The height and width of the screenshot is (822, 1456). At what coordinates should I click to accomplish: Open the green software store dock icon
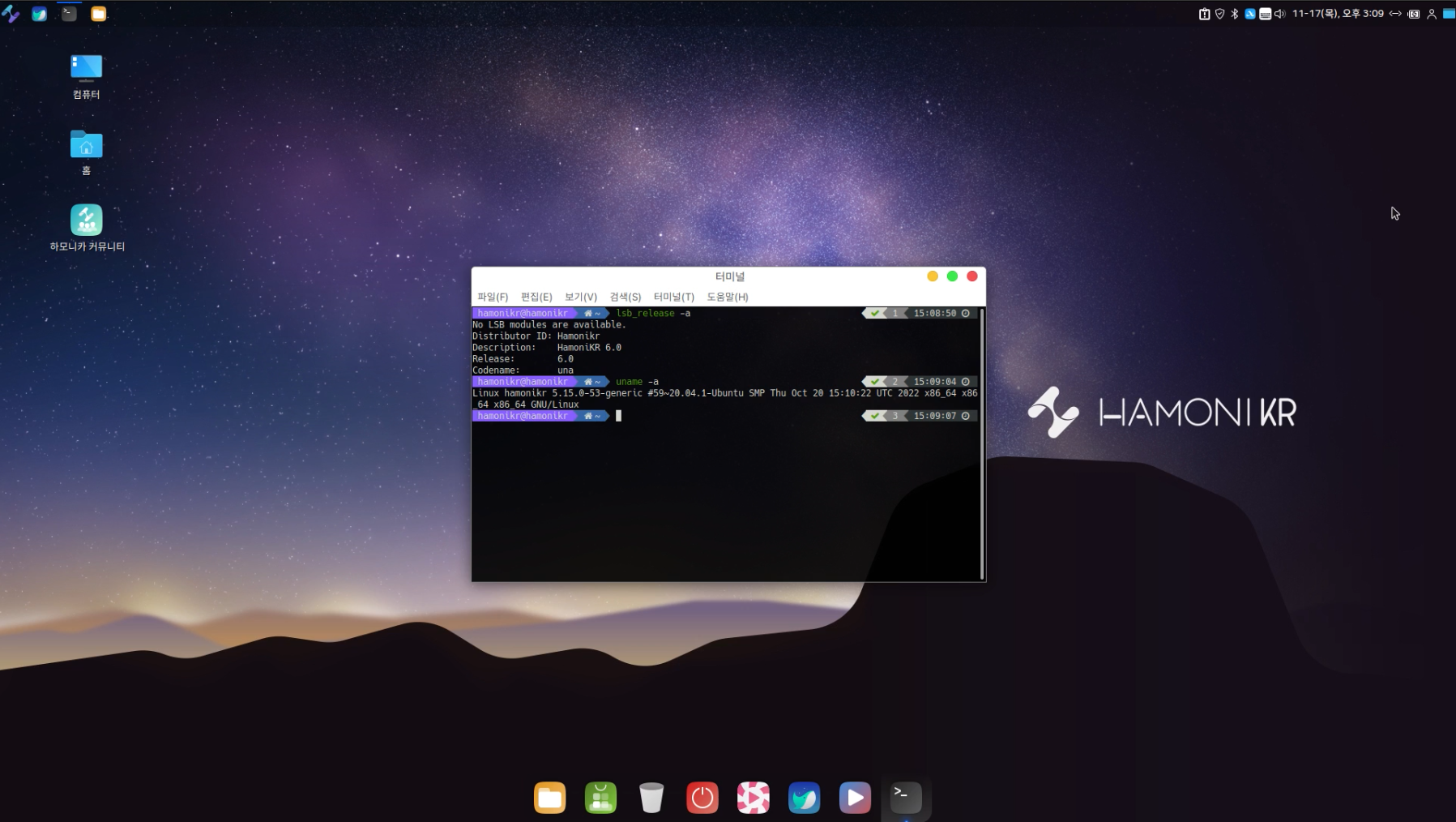[600, 798]
